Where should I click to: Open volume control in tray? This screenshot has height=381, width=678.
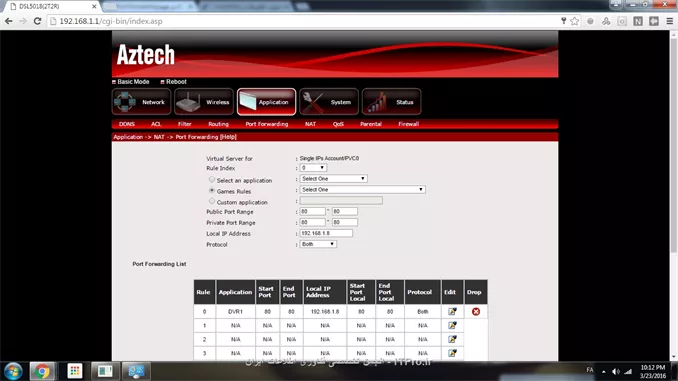coord(616,371)
